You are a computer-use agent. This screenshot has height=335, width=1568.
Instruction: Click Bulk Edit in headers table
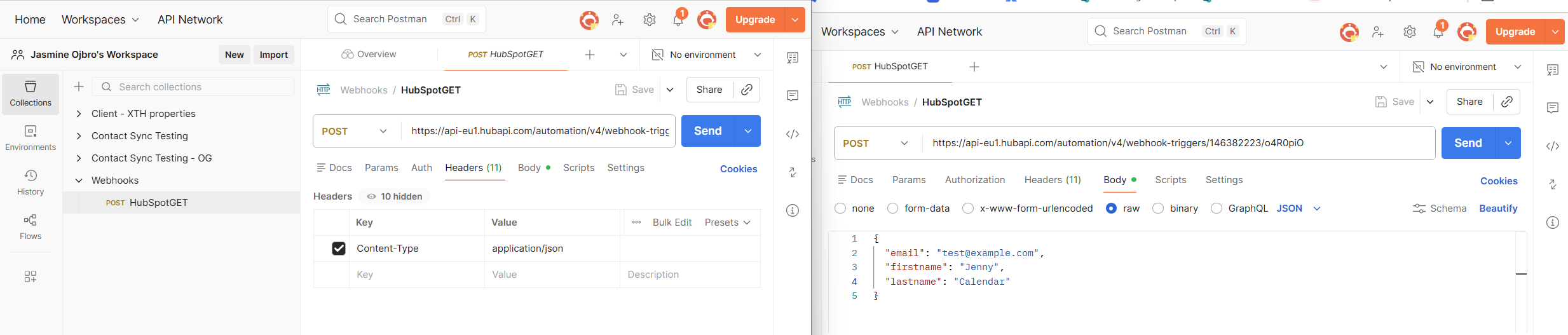coord(672,222)
